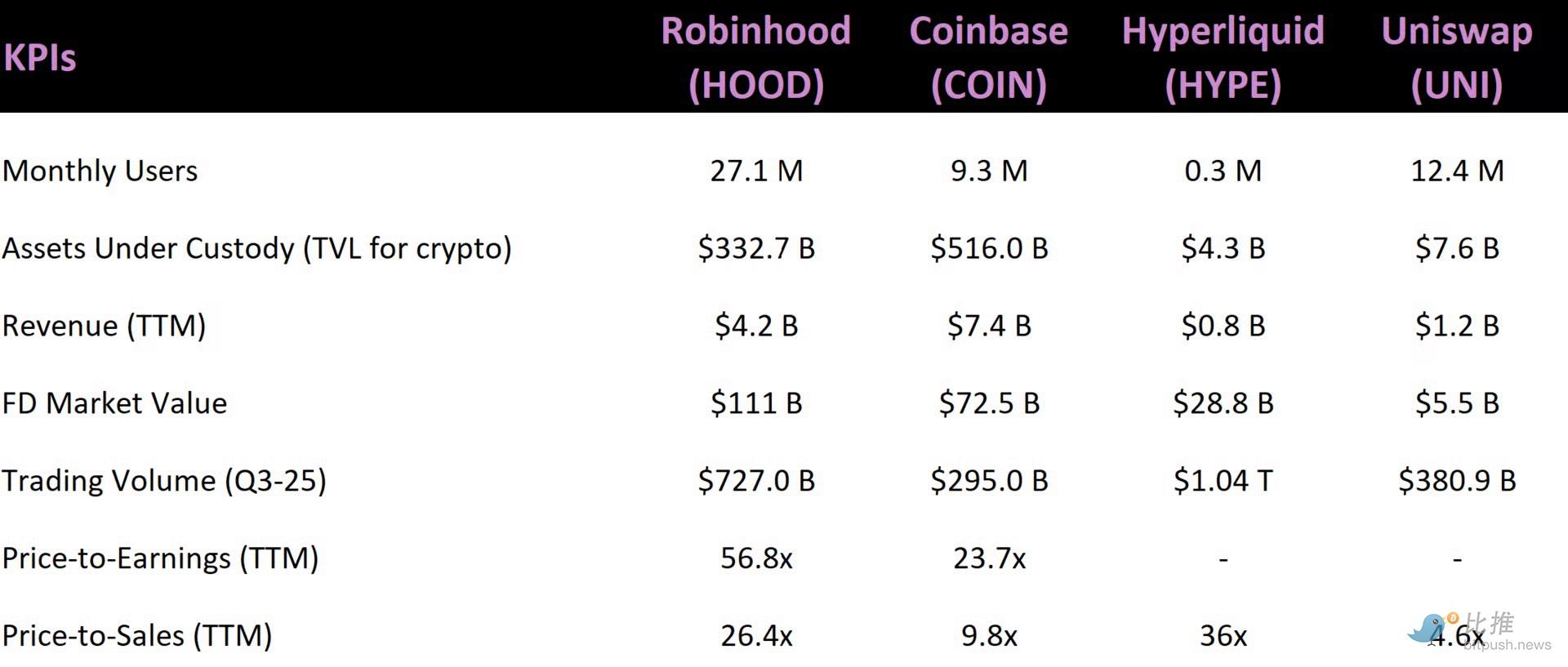Select the Uniswap (UNI) column header
Viewport: 1568px width, 667px height.
pos(1457,58)
